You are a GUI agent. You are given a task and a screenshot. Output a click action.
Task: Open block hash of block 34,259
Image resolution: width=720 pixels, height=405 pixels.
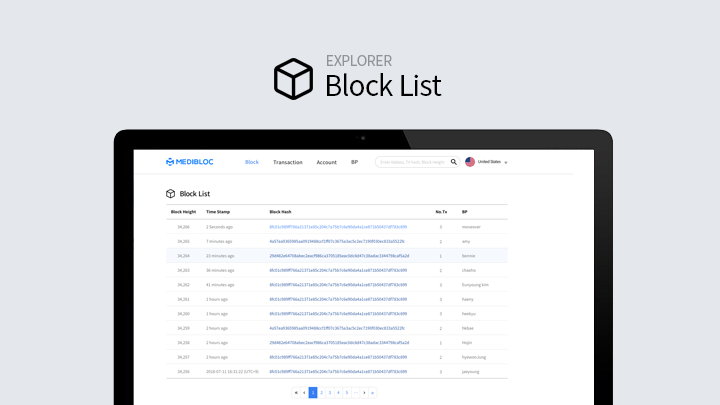[337, 328]
